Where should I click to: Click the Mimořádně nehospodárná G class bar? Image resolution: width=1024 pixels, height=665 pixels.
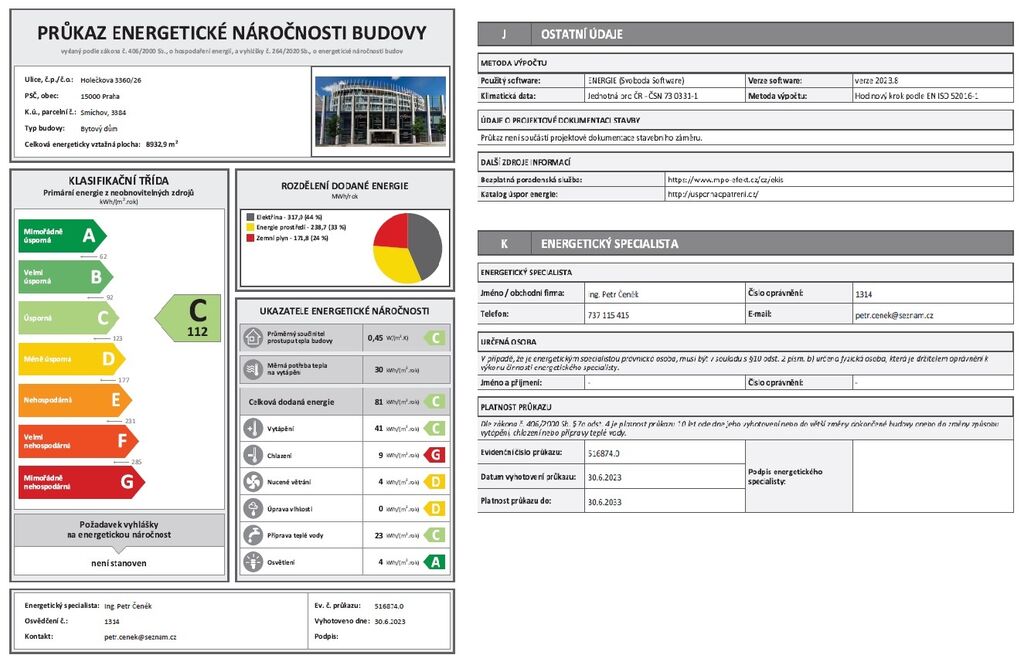80,482
